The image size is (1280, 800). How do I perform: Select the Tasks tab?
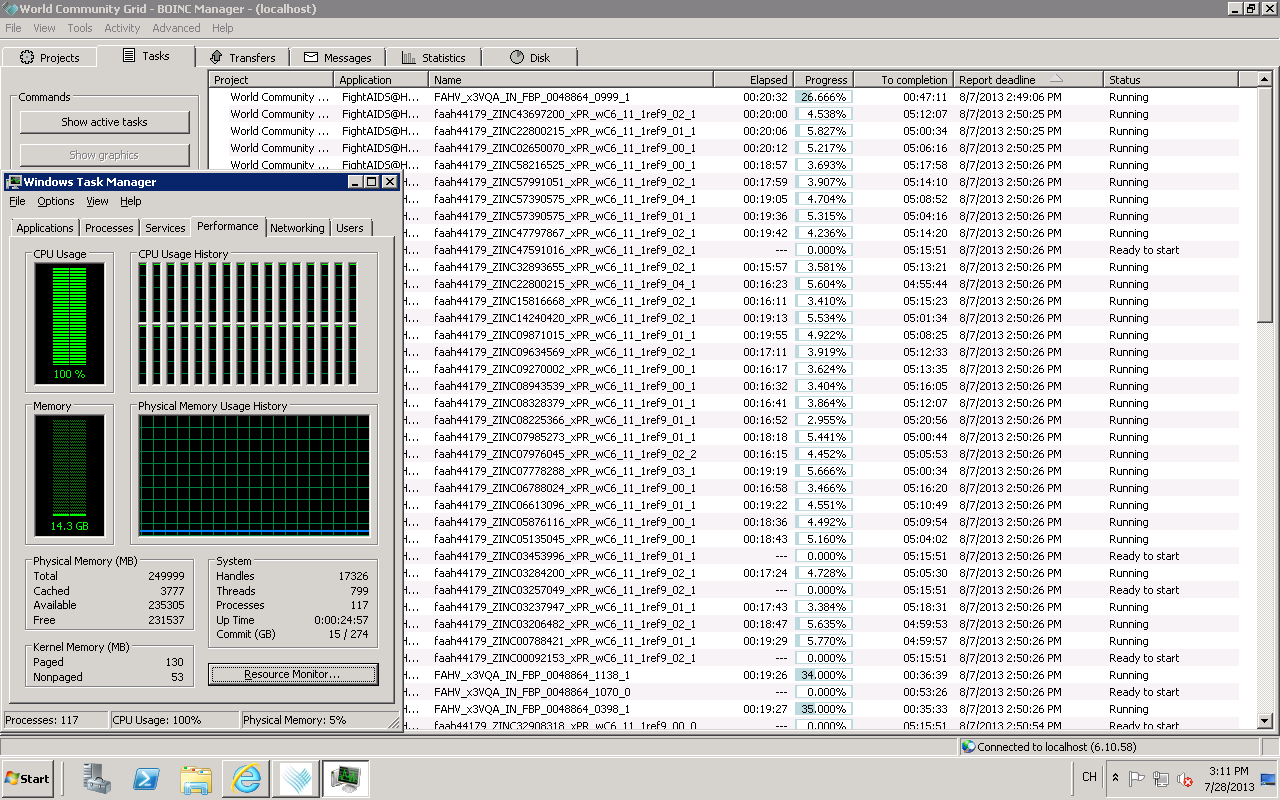(146, 56)
